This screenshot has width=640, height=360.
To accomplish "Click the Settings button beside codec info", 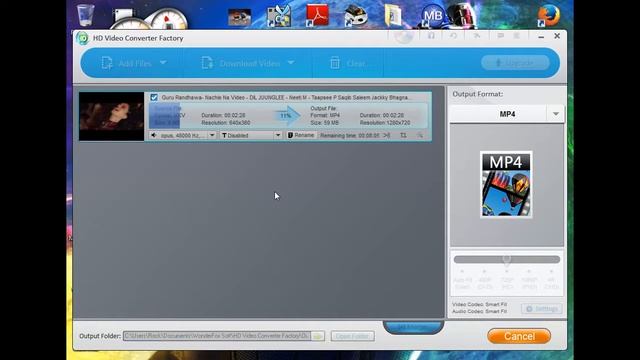I will pyautogui.click(x=542, y=309).
